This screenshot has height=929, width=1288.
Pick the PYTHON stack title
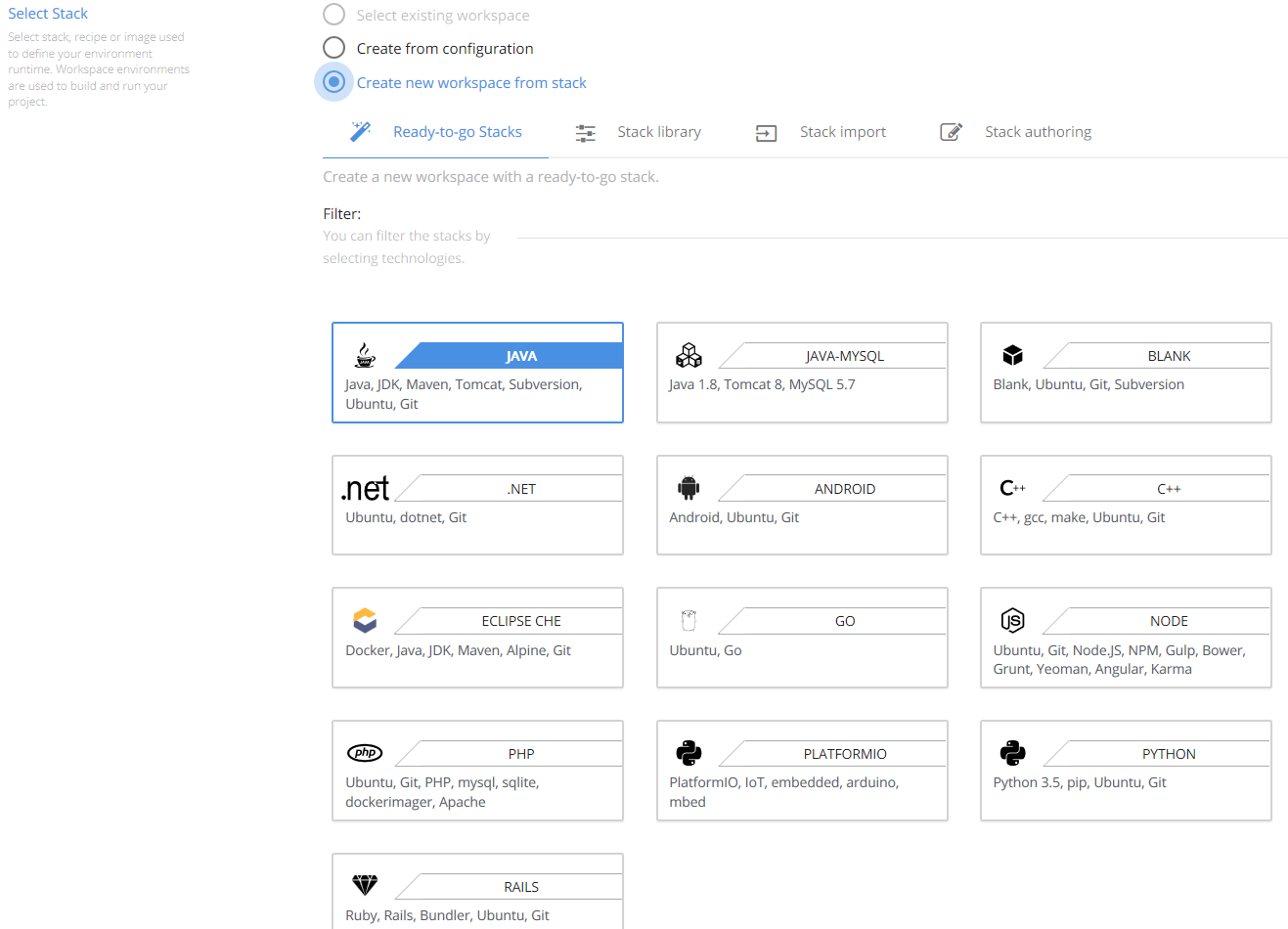tap(1169, 754)
